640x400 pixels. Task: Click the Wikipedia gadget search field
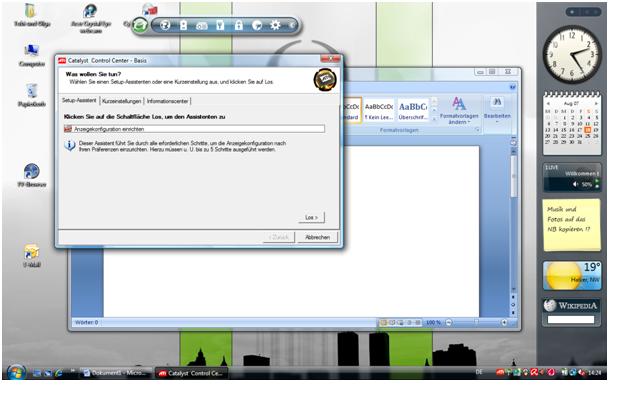click(x=571, y=320)
